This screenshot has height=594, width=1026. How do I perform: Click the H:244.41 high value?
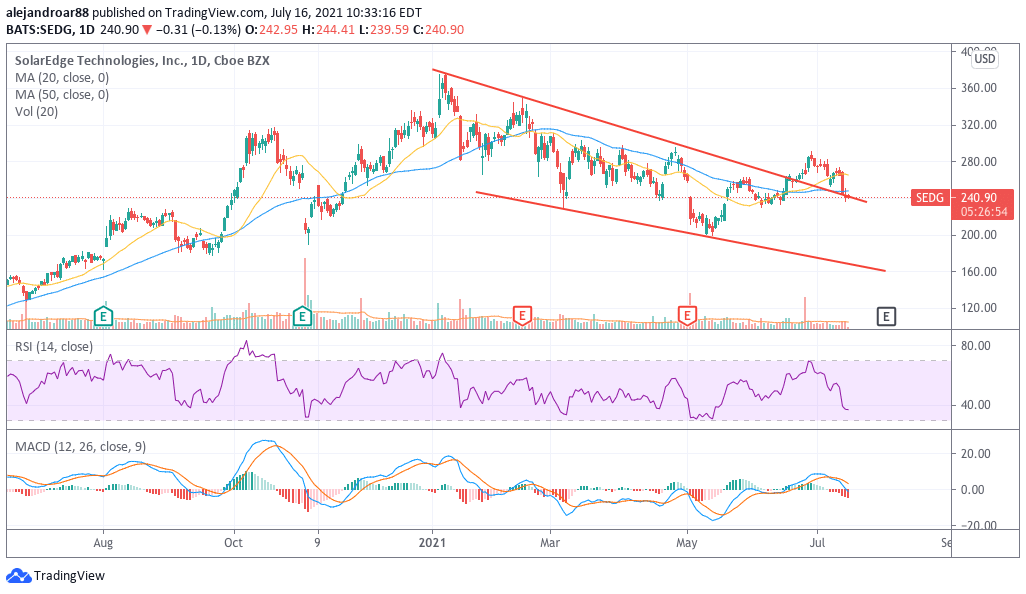(x=328, y=29)
